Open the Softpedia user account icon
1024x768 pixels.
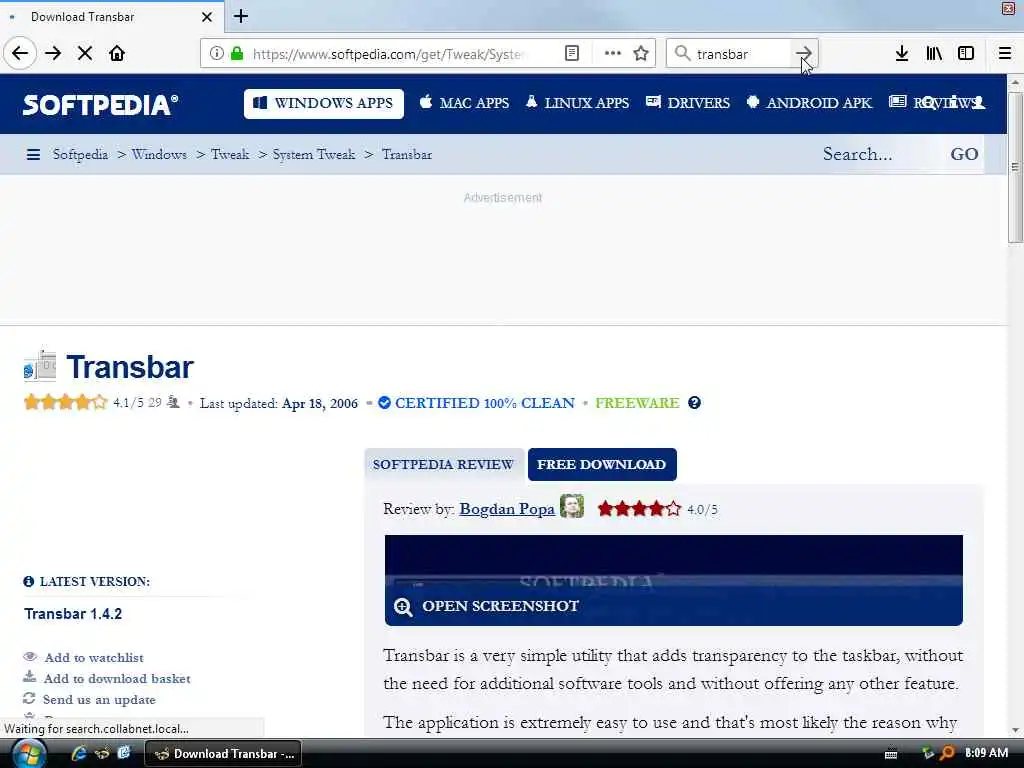[978, 103]
